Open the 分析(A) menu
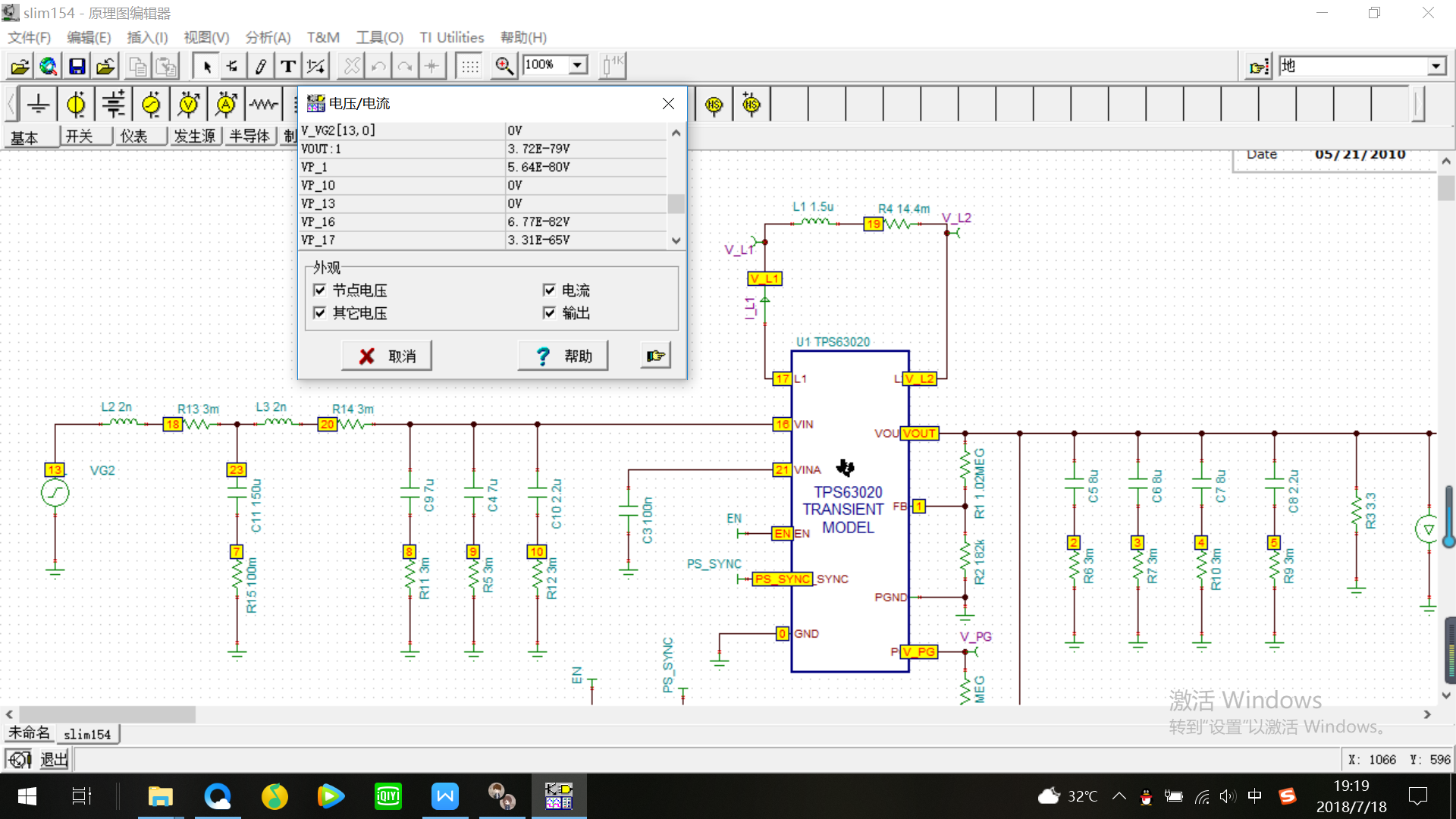The height and width of the screenshot is (819, 1456). 268,38
